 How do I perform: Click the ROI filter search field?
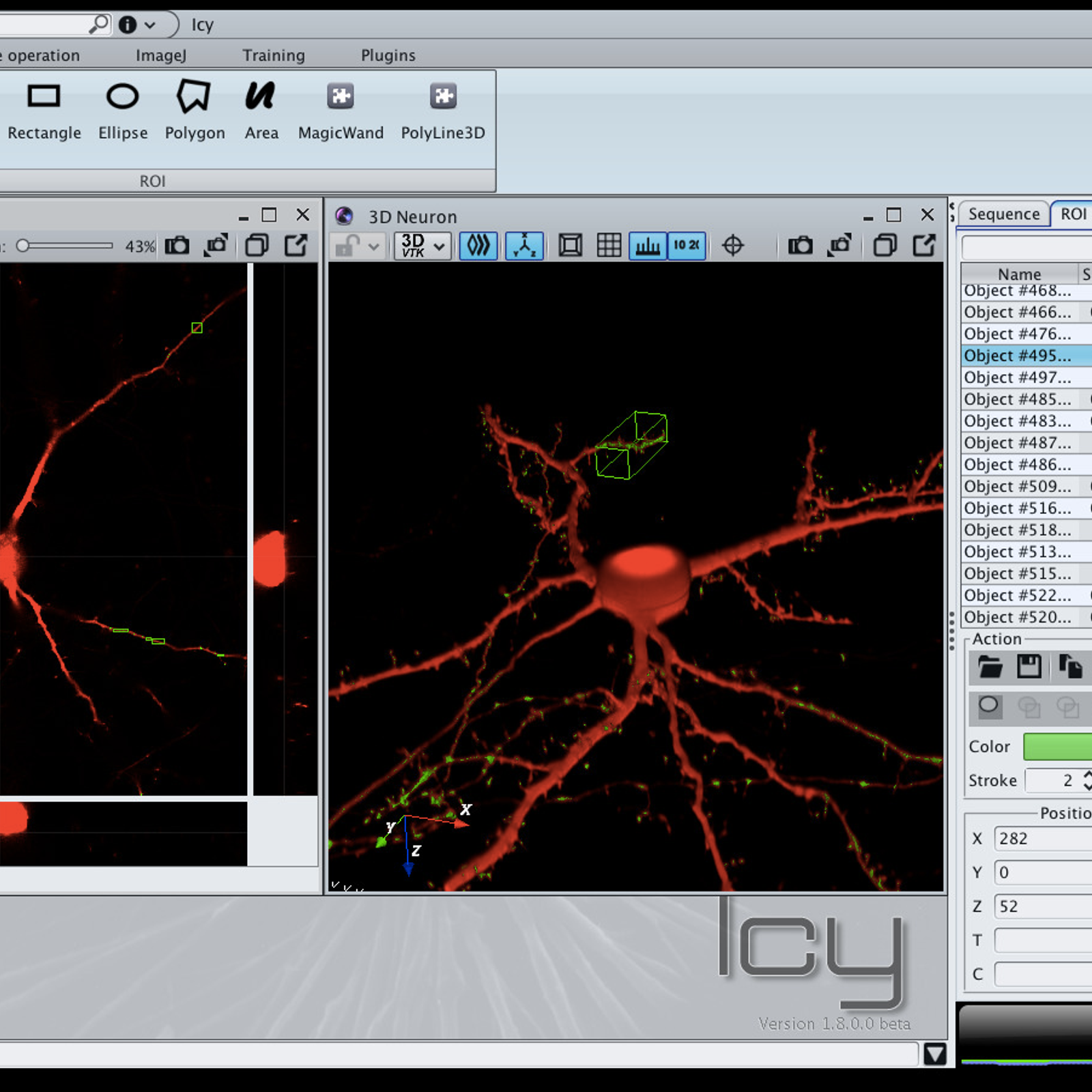(x=1026, y=247)
